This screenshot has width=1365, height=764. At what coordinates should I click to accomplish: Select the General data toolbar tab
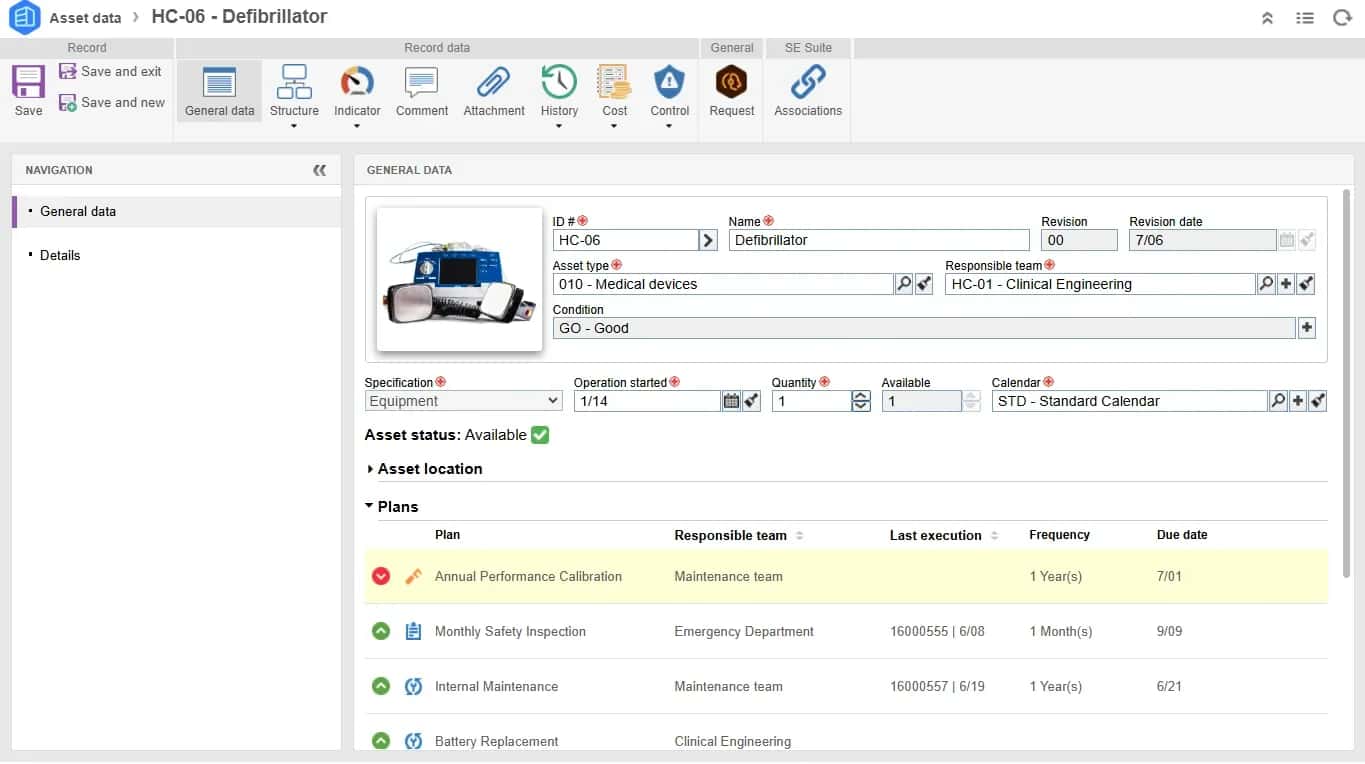tap(220, 92)
